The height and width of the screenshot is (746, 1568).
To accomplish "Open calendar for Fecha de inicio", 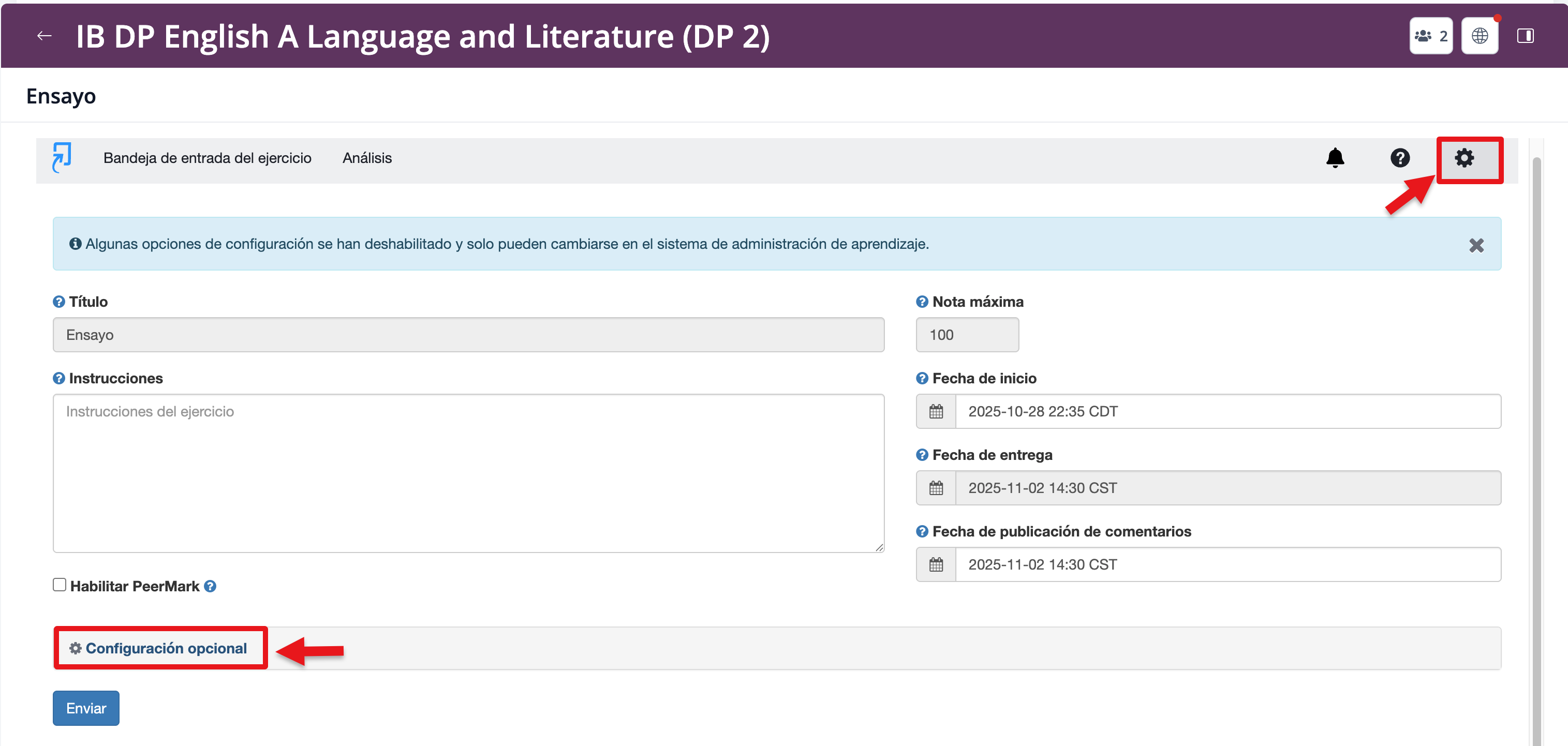I will (x=936, y=412).
